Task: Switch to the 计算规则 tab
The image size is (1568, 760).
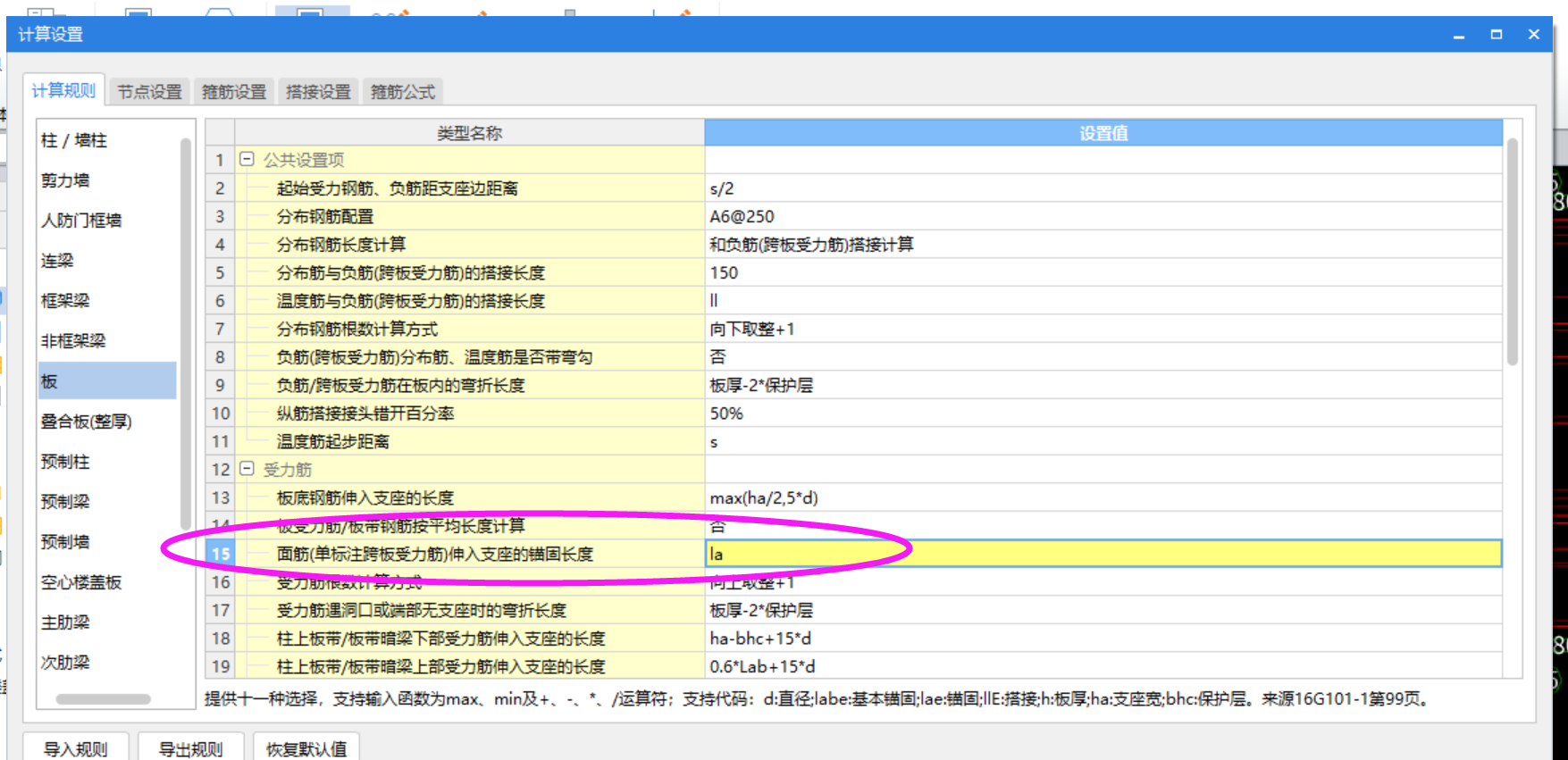Action: pos(63,90)
